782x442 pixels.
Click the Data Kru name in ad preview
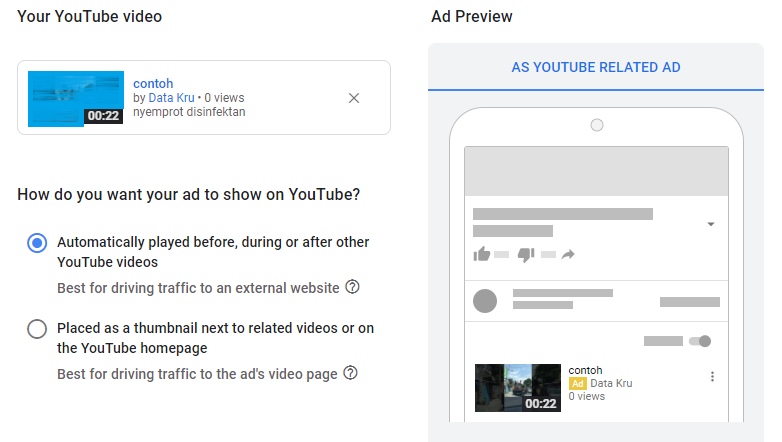(x=611, y=383)
